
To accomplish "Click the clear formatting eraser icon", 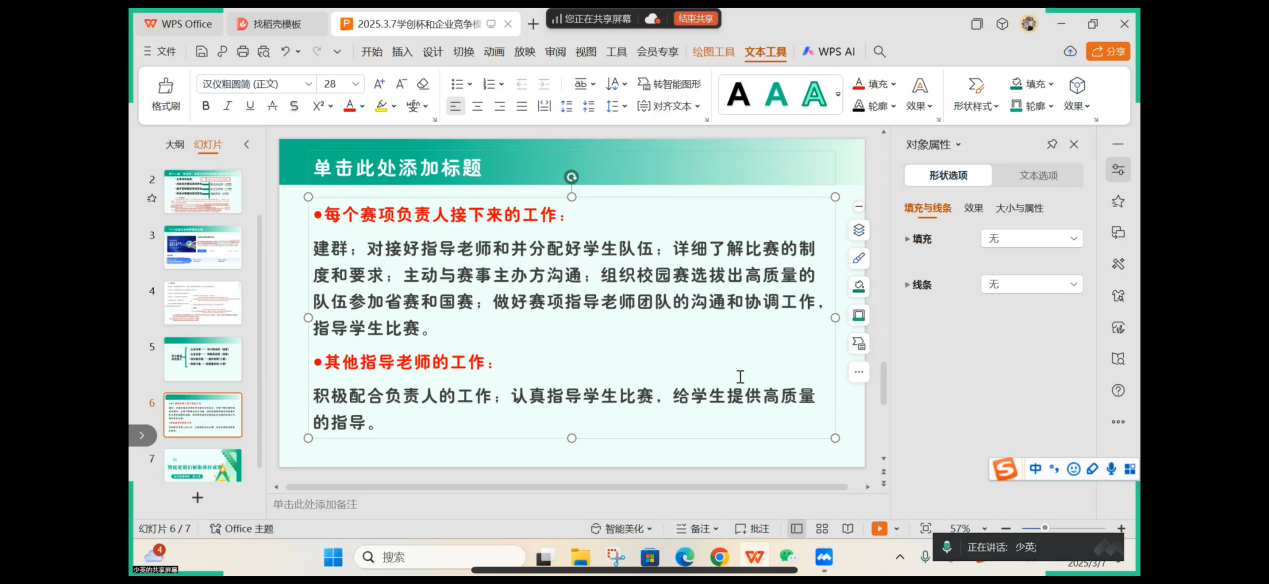I will pyautogui.click(x=423, y=84).
